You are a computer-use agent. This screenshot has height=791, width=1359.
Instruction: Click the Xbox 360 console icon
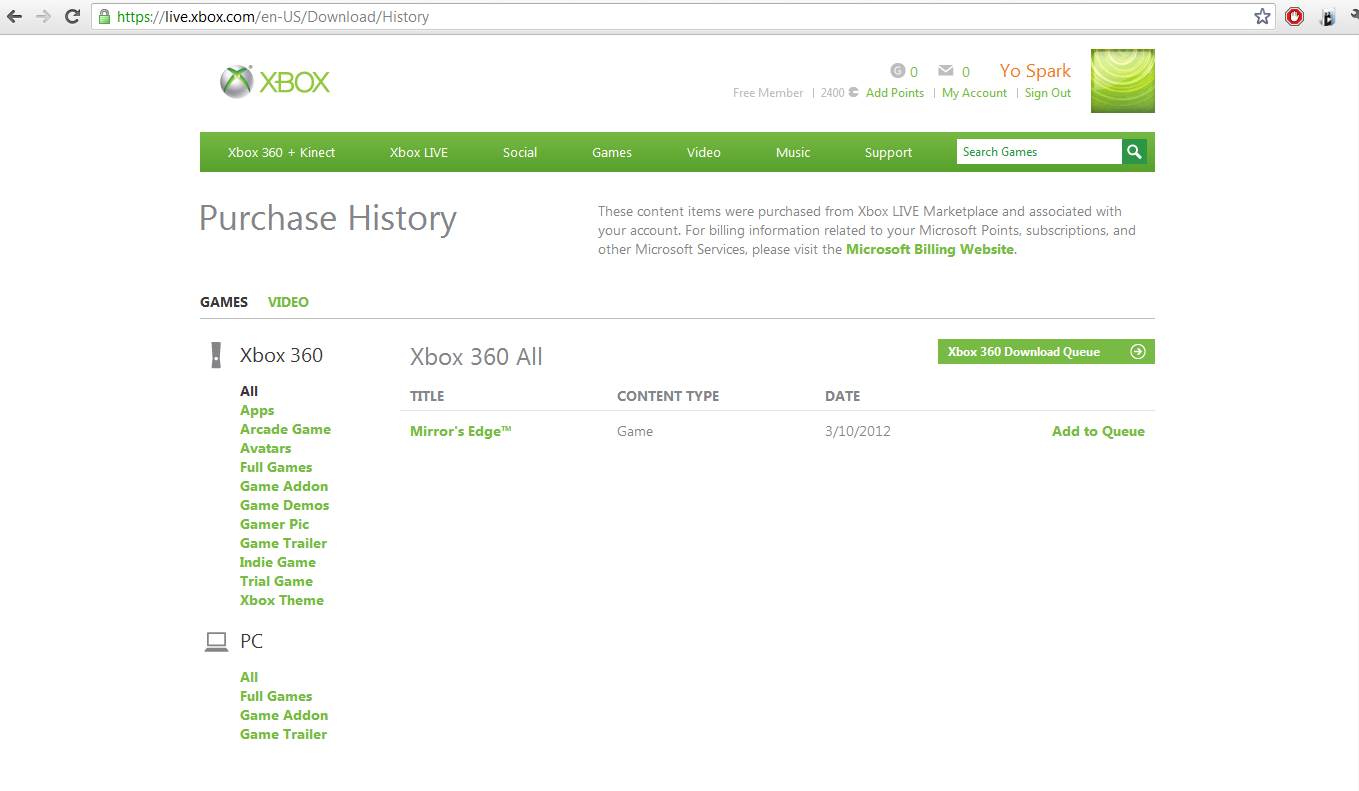pos(215,355)
